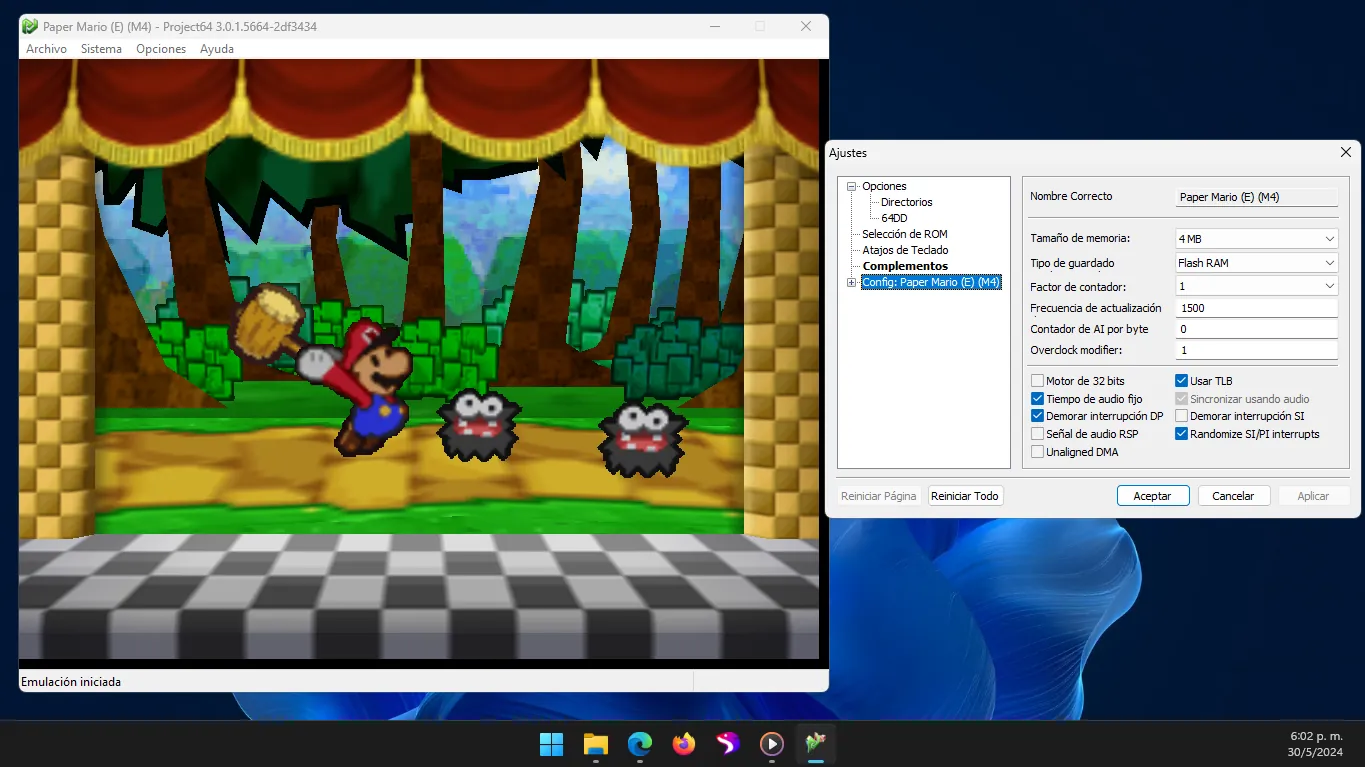This screenshot has height=767, width=1365.
Task: Open Firefox from the taskbar
Action: (684, 744)
